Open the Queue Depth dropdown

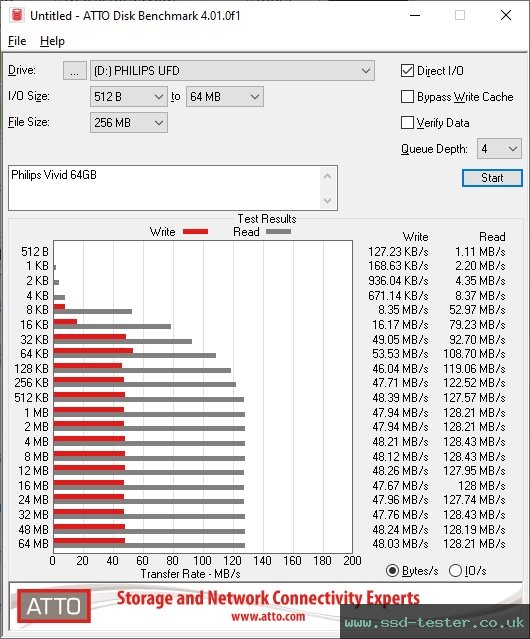(x=499, y=149)
